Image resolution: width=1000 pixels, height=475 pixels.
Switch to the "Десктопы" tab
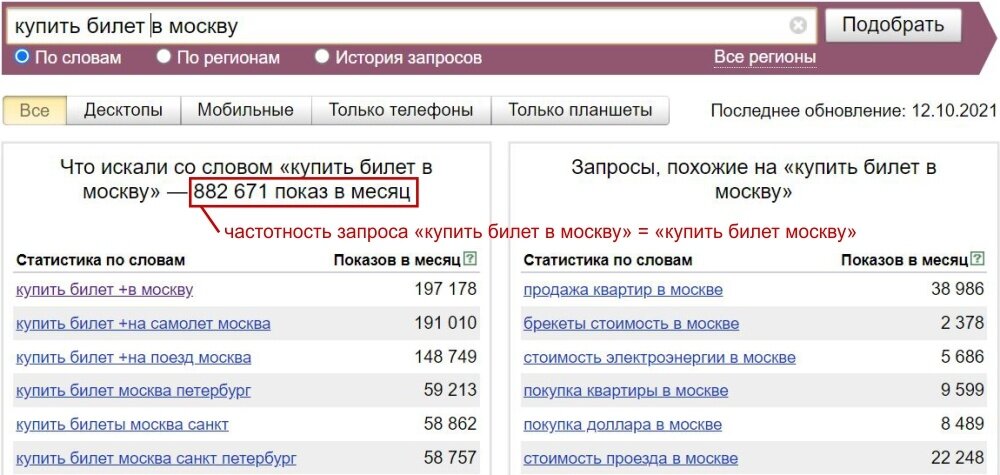(124, 110)
